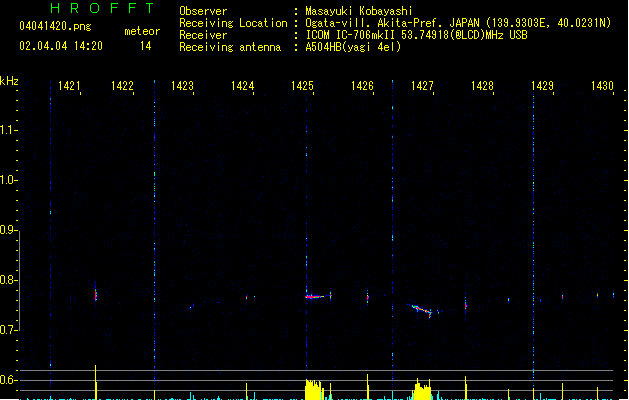Click the A504HB(yagi 4el) antenna text
The width and height of the screenshot is (629, 400).
coord(353,47)
